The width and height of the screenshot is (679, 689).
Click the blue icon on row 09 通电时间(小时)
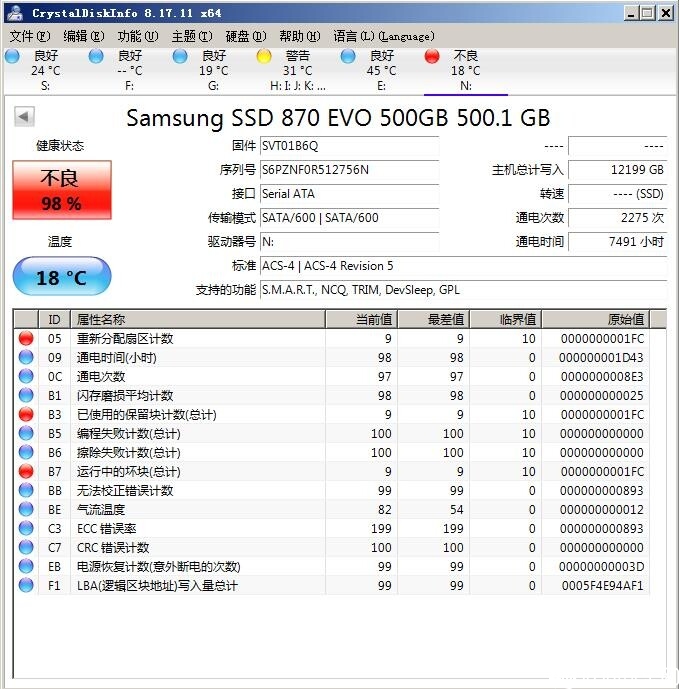(26, 357)
